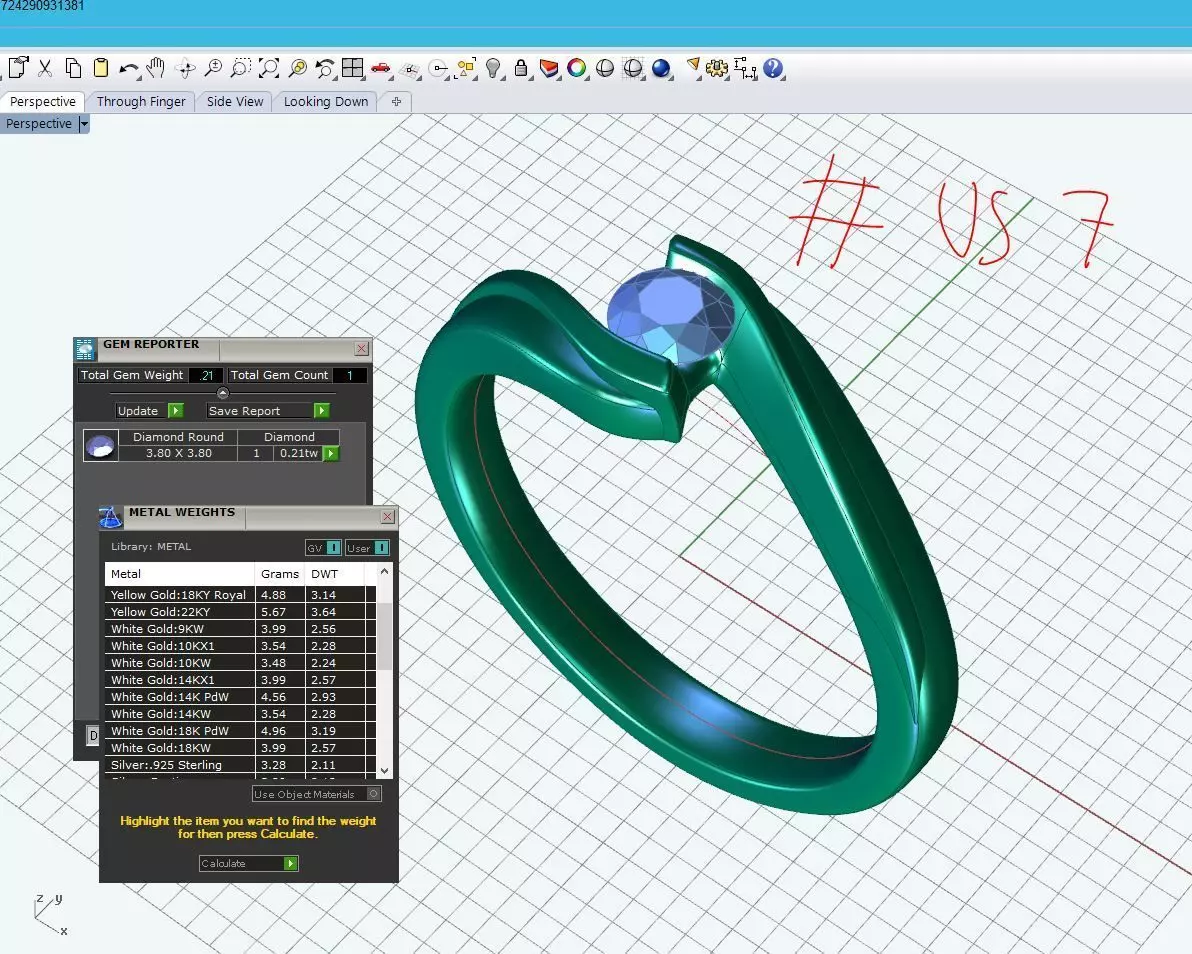The height and width of the screenshot is (954, 1192).
Task: Select the Pan hand tool
Action: (x=156, y=68)
